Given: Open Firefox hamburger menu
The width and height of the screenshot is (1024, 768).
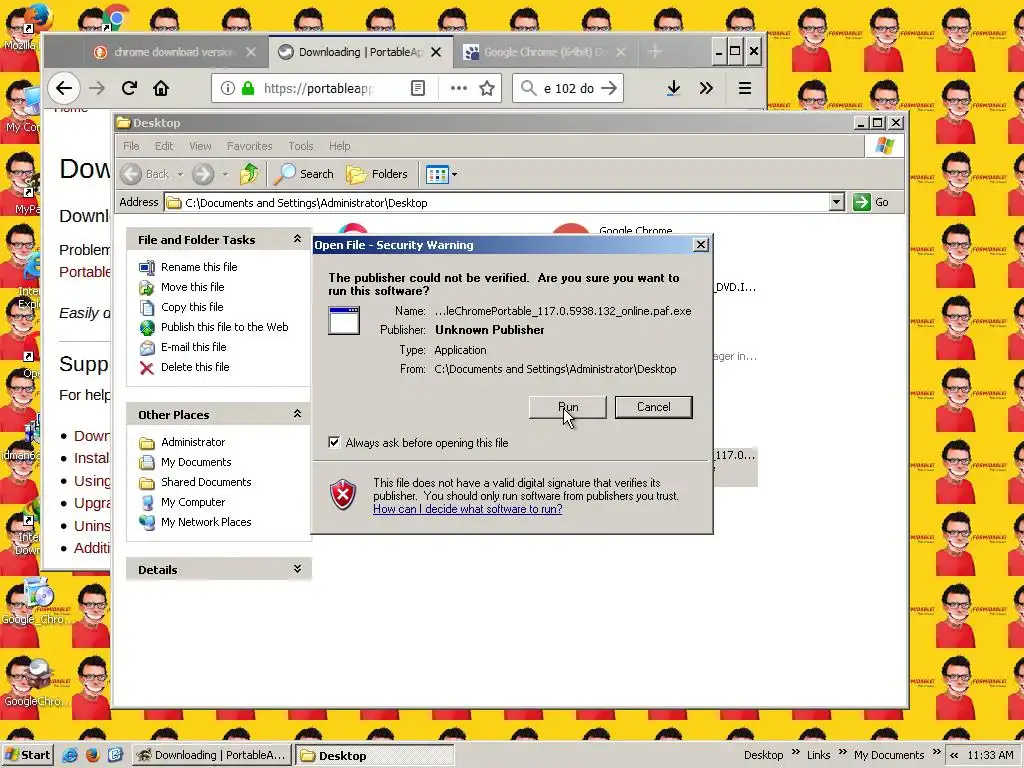Looking at the screenshot, I should [744, 88].
